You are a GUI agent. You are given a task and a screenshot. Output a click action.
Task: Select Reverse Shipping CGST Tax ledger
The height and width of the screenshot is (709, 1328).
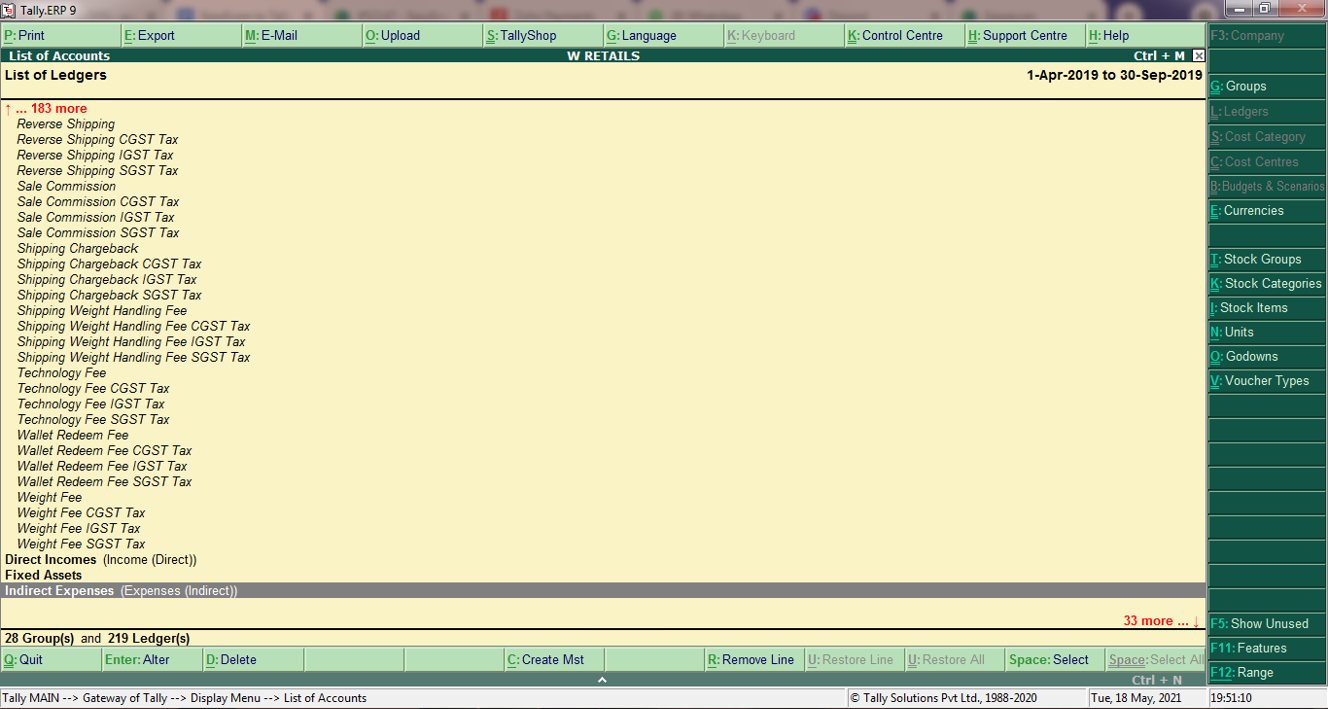(98, 140)
